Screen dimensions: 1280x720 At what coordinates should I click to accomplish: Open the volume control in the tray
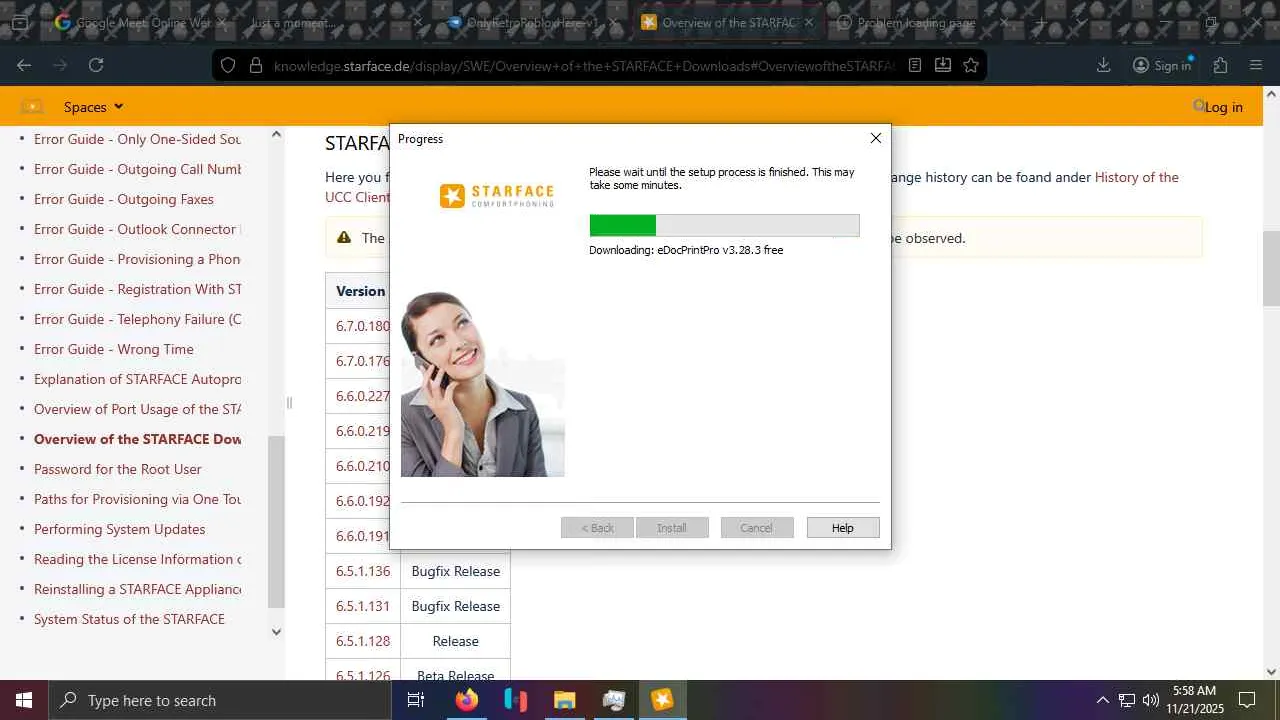(1151, 700)
